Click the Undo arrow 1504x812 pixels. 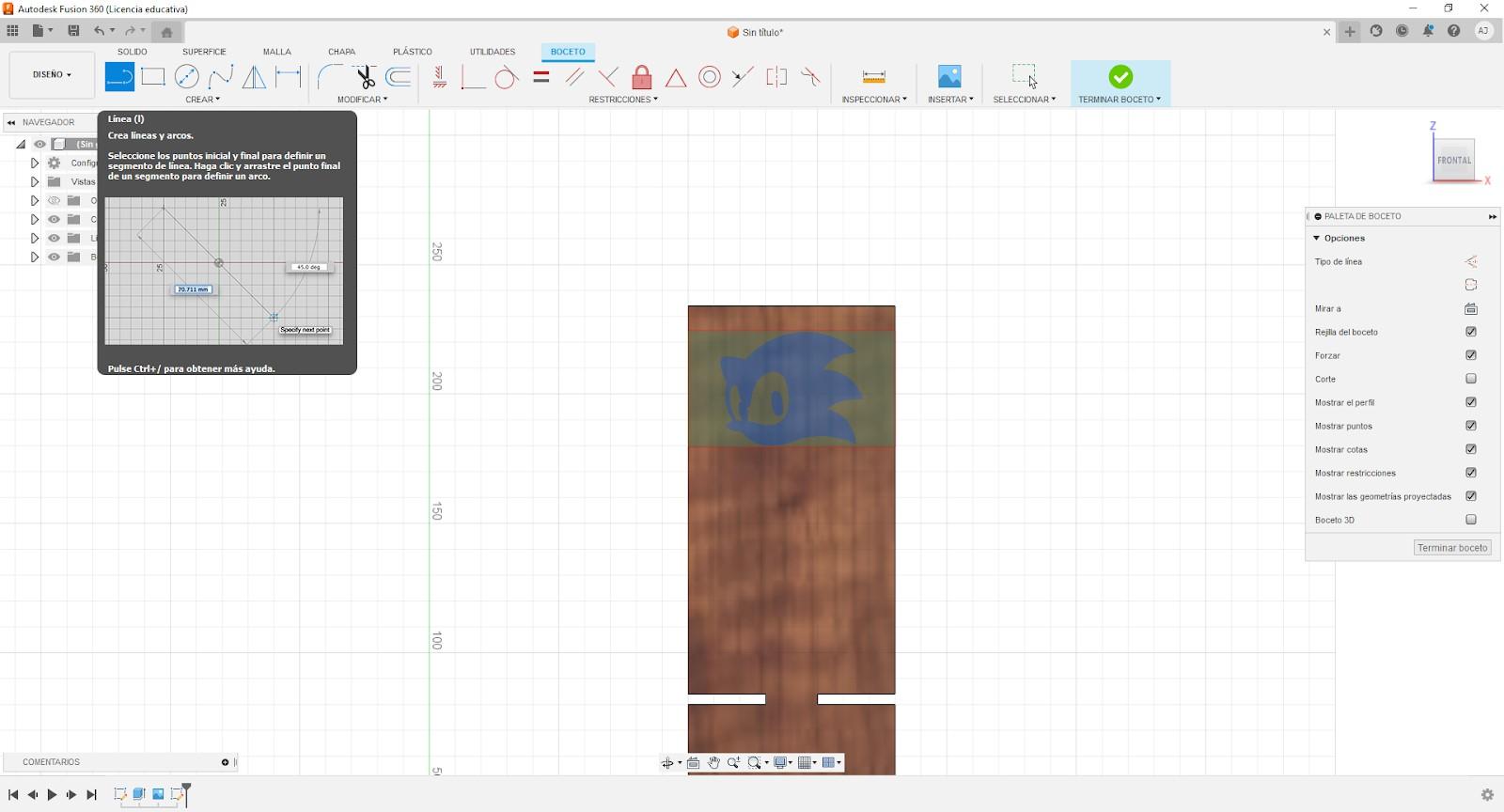point(99,31)
